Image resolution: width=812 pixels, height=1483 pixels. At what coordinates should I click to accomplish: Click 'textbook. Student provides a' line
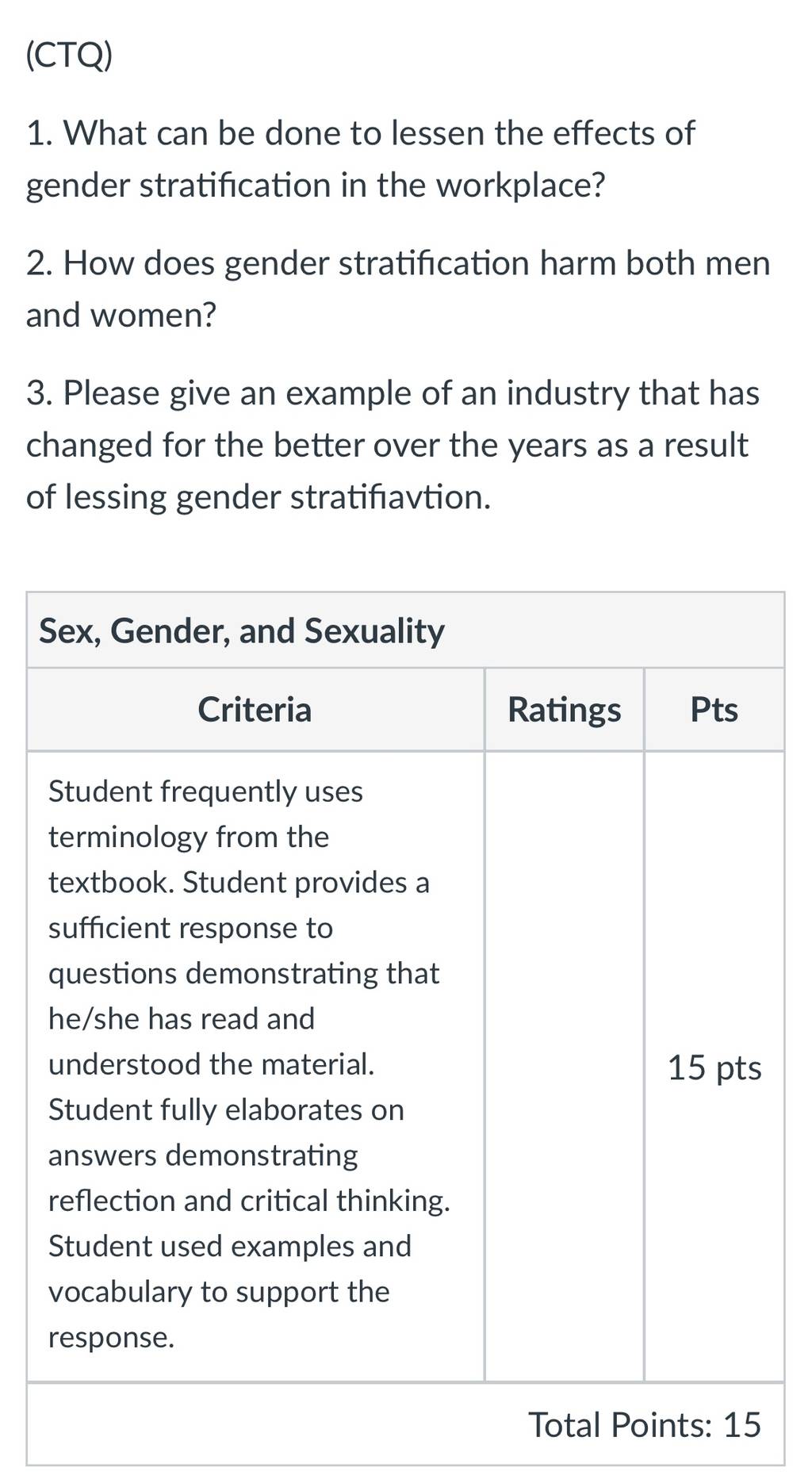pyautogui.click(x=239, y=883)
